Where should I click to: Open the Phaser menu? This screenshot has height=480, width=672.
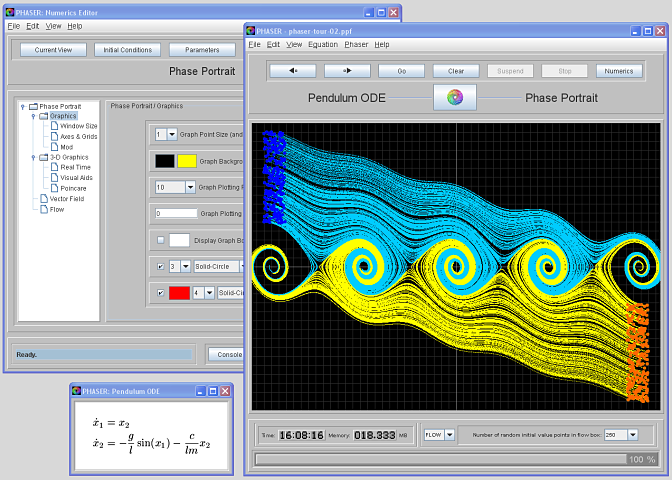tap(356, 45)
